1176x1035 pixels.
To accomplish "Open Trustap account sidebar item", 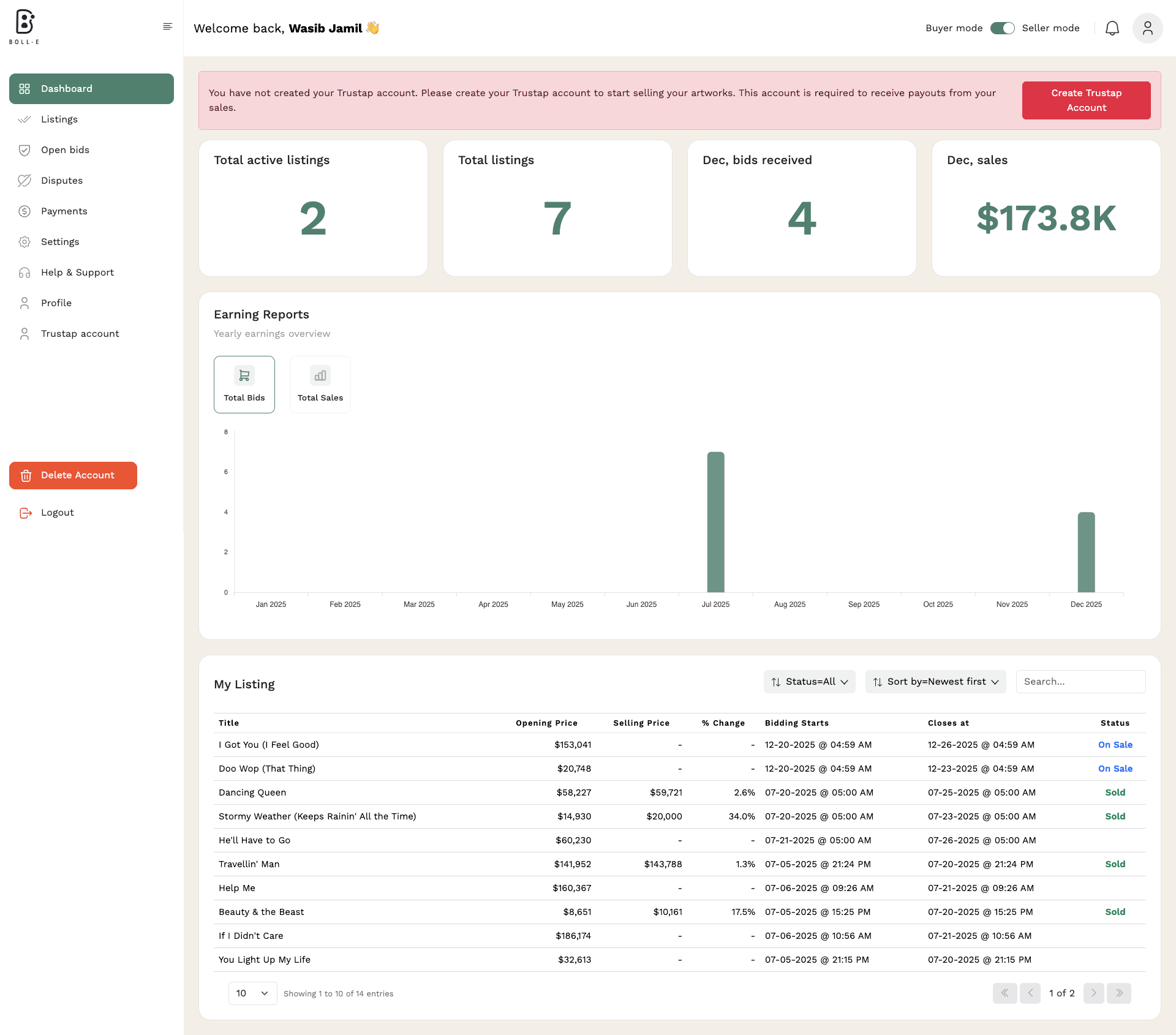I will [x=80, y=334].
